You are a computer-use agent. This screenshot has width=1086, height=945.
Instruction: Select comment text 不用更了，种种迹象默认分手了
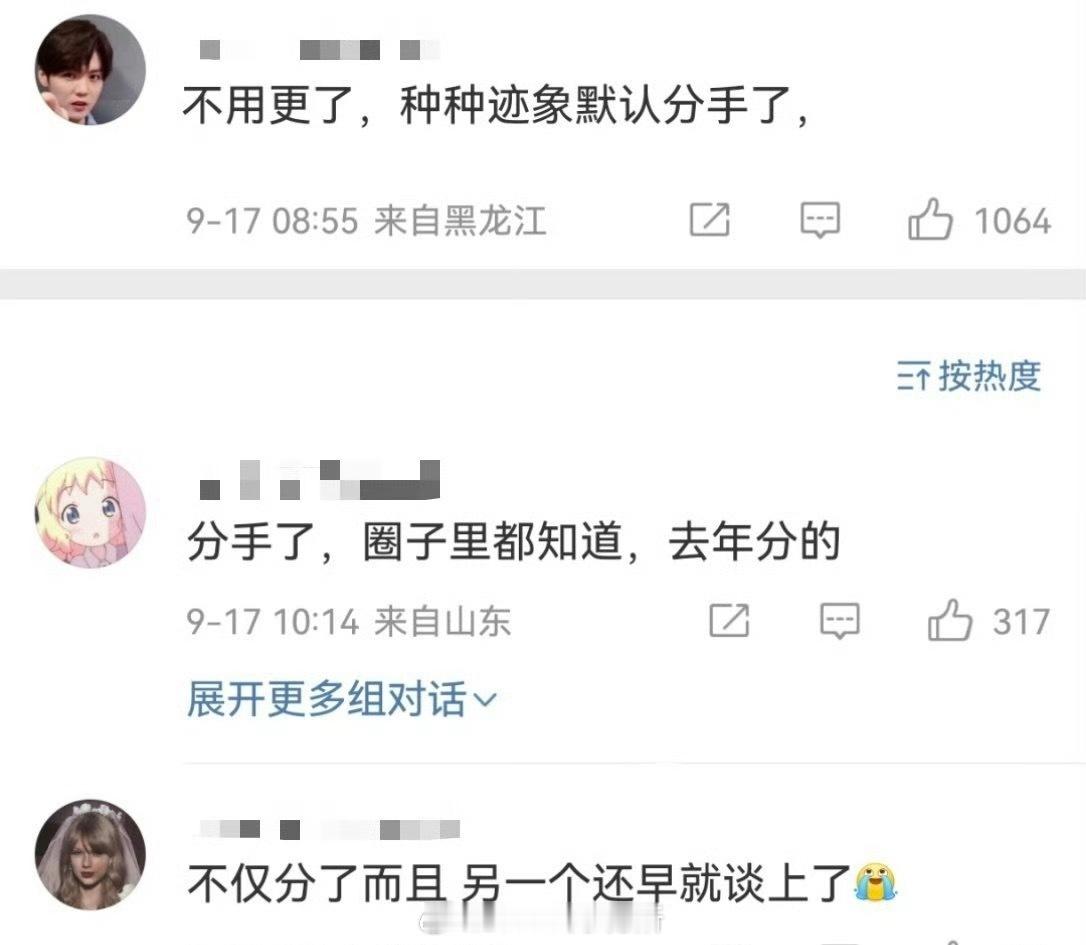[x=496, y=106]
